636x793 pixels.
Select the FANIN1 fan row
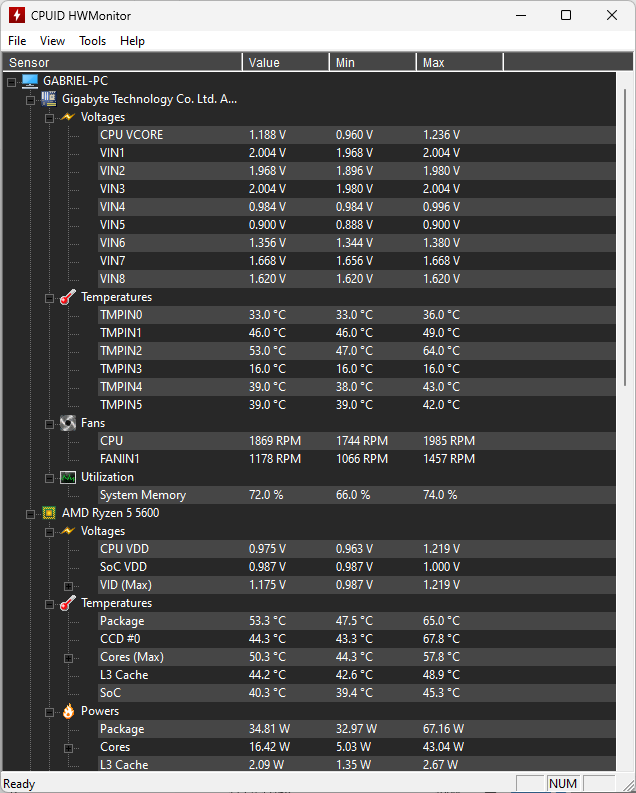point(357,459)
